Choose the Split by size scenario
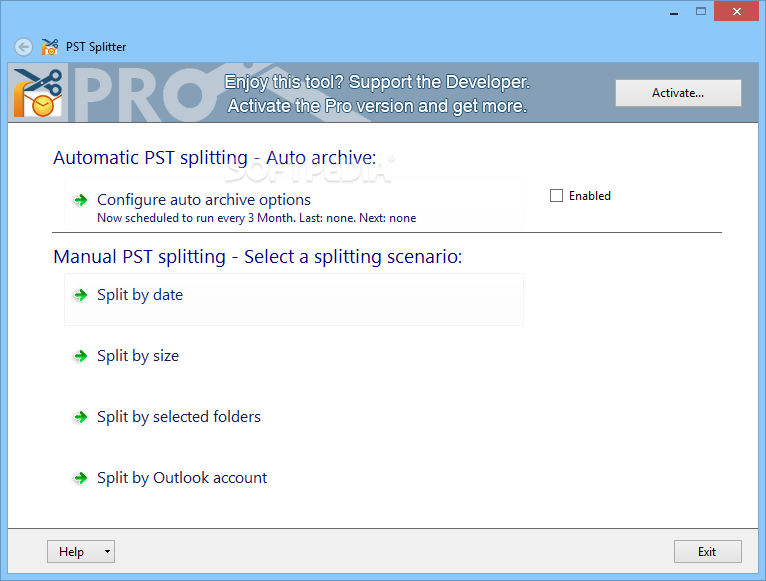This screenshot has width=766, height=581. coord(138,356)
